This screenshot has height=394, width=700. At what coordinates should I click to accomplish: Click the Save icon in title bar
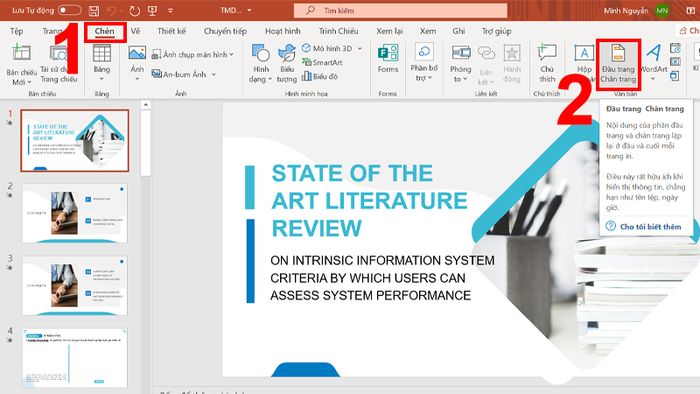click(94, 11)
